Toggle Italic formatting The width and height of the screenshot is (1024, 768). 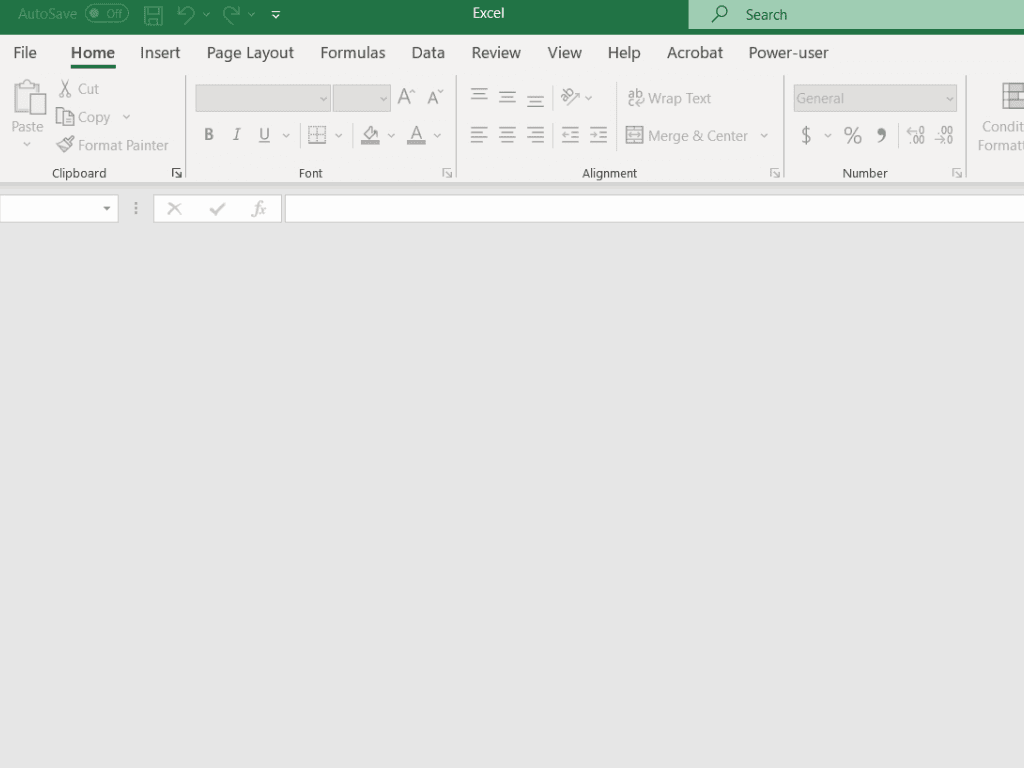(237, 135)
